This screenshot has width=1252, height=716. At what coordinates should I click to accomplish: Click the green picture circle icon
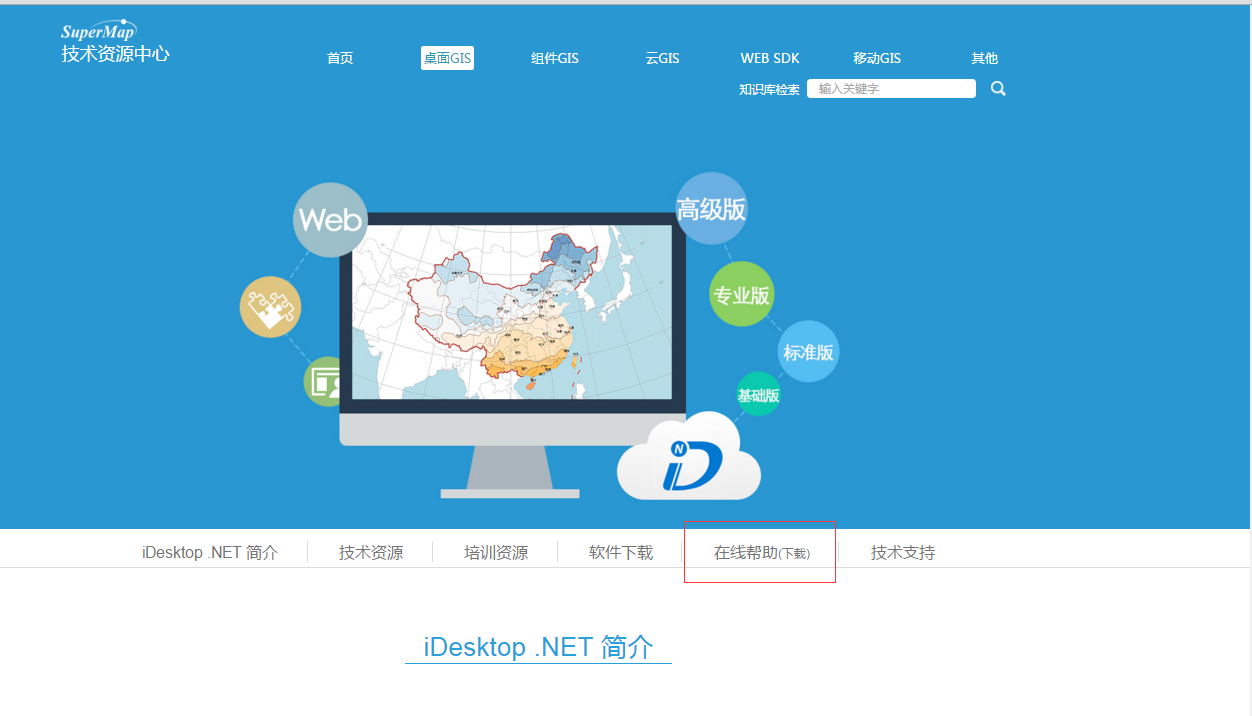click(x=322, y=381)
